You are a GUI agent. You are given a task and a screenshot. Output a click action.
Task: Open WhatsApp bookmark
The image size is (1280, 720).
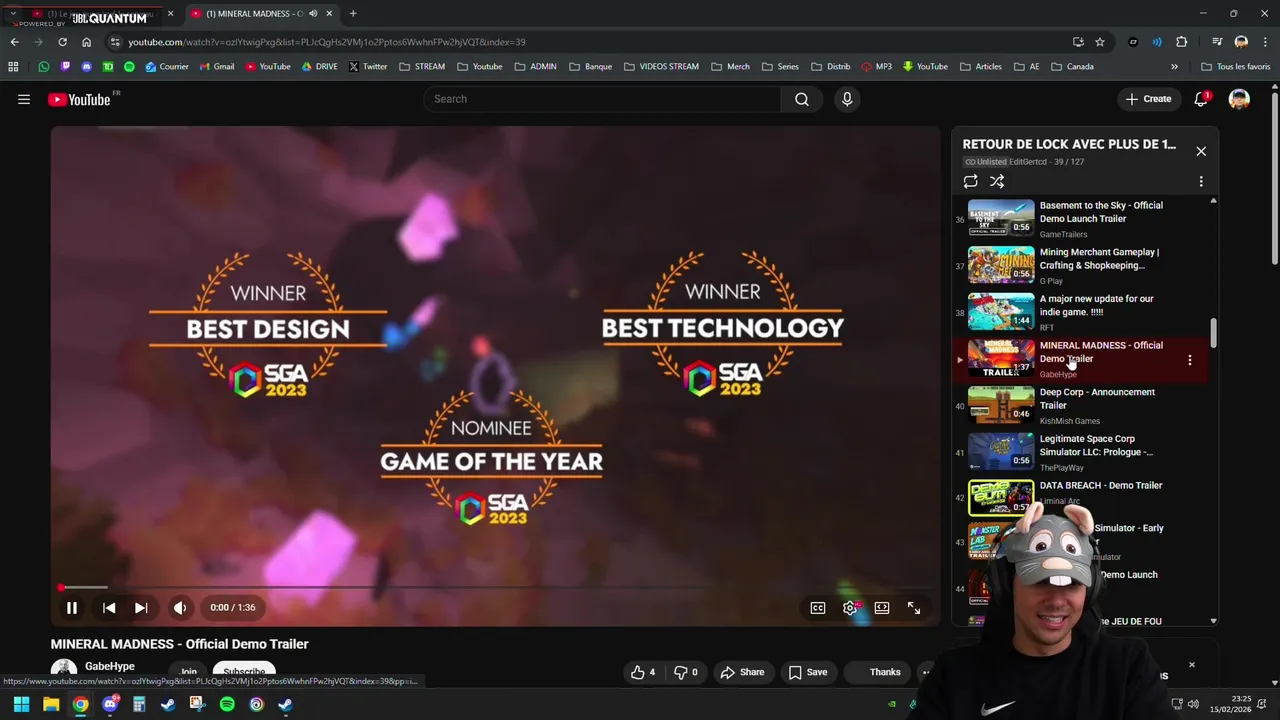pyautogui.click(x=44, y=67)
